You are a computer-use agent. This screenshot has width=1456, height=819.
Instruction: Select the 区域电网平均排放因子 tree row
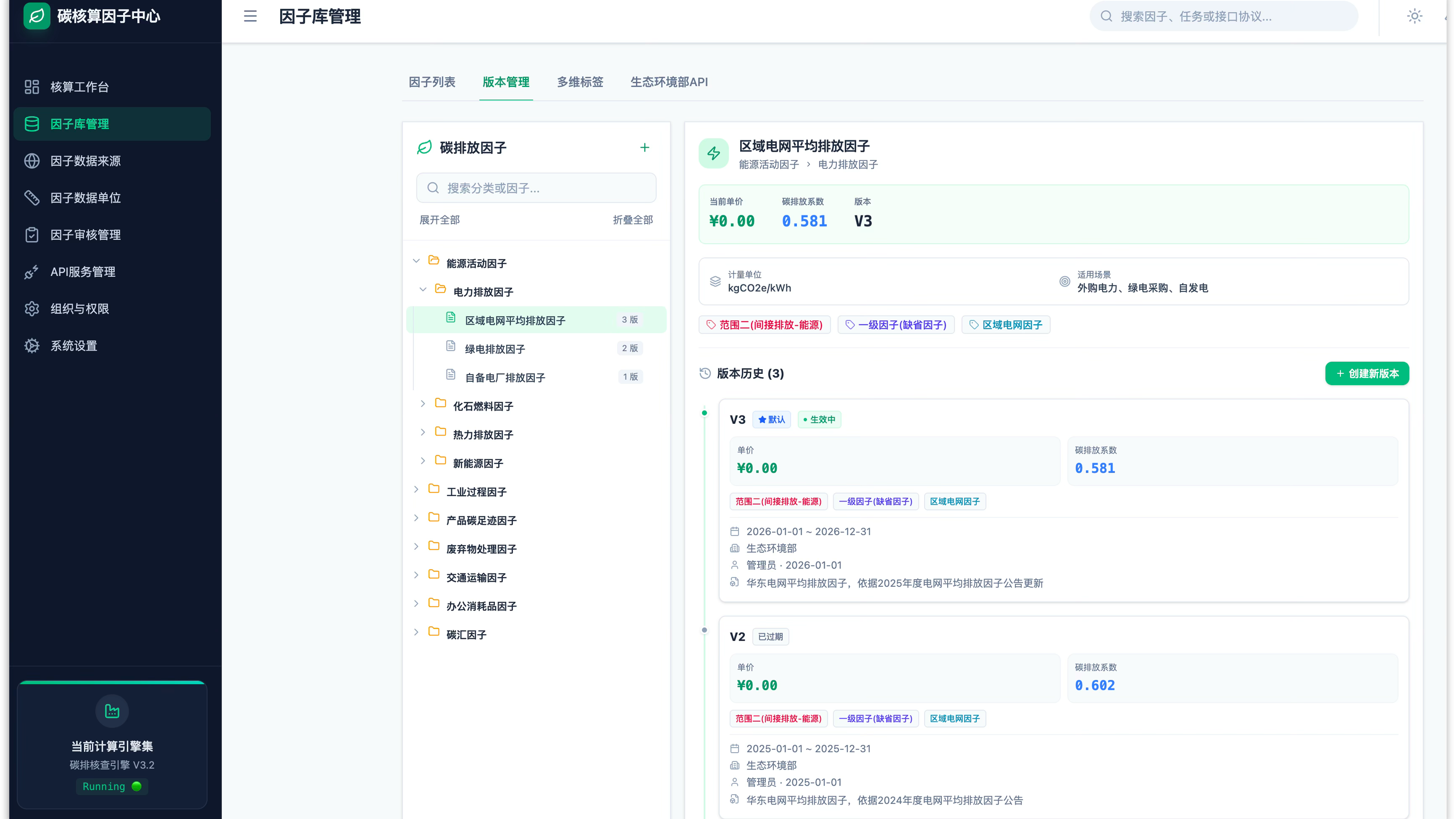(536, 320)
